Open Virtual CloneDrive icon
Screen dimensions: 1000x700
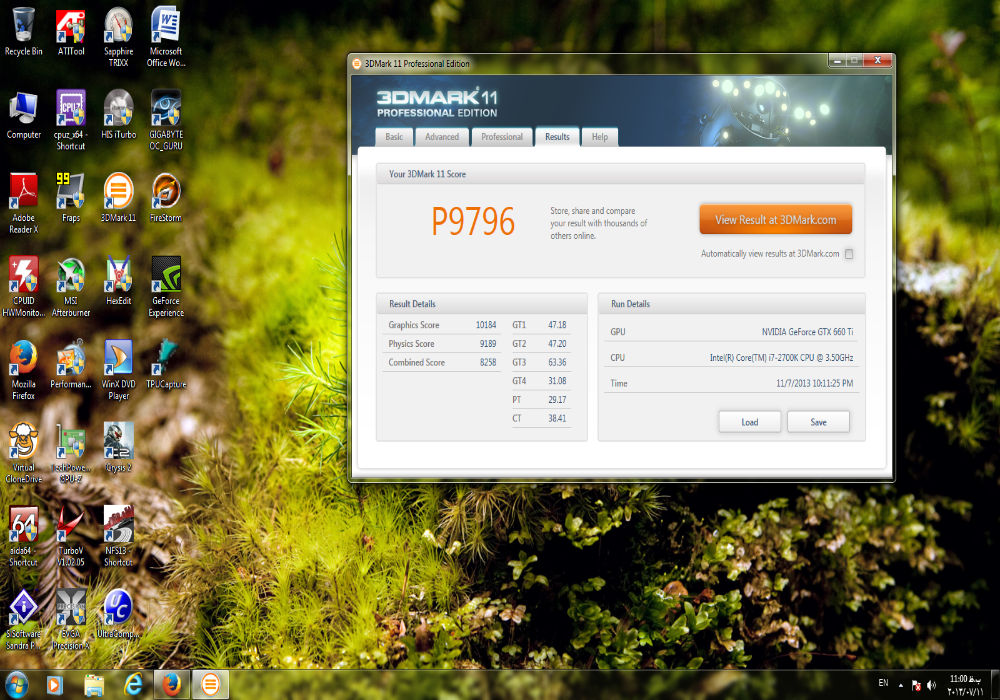[24, 453]
